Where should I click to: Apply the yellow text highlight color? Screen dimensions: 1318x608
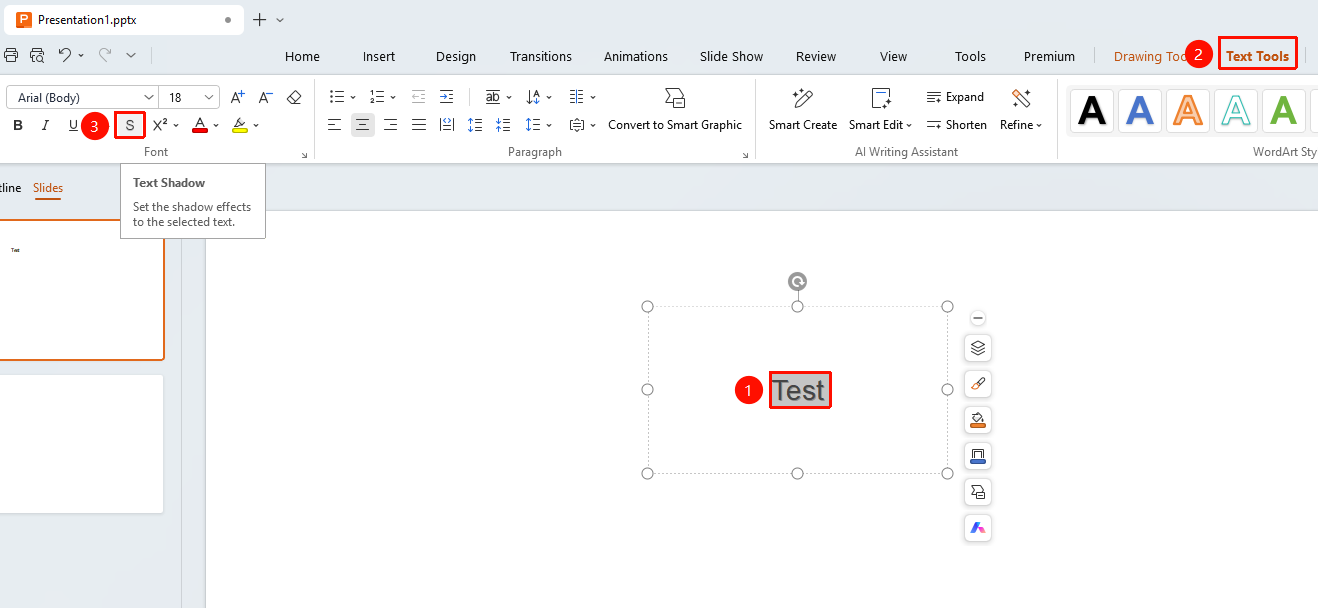[240, 125]
